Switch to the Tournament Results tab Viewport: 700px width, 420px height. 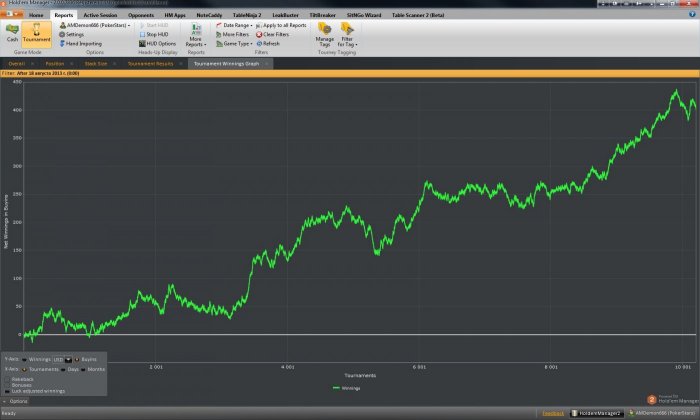point(150,64)
